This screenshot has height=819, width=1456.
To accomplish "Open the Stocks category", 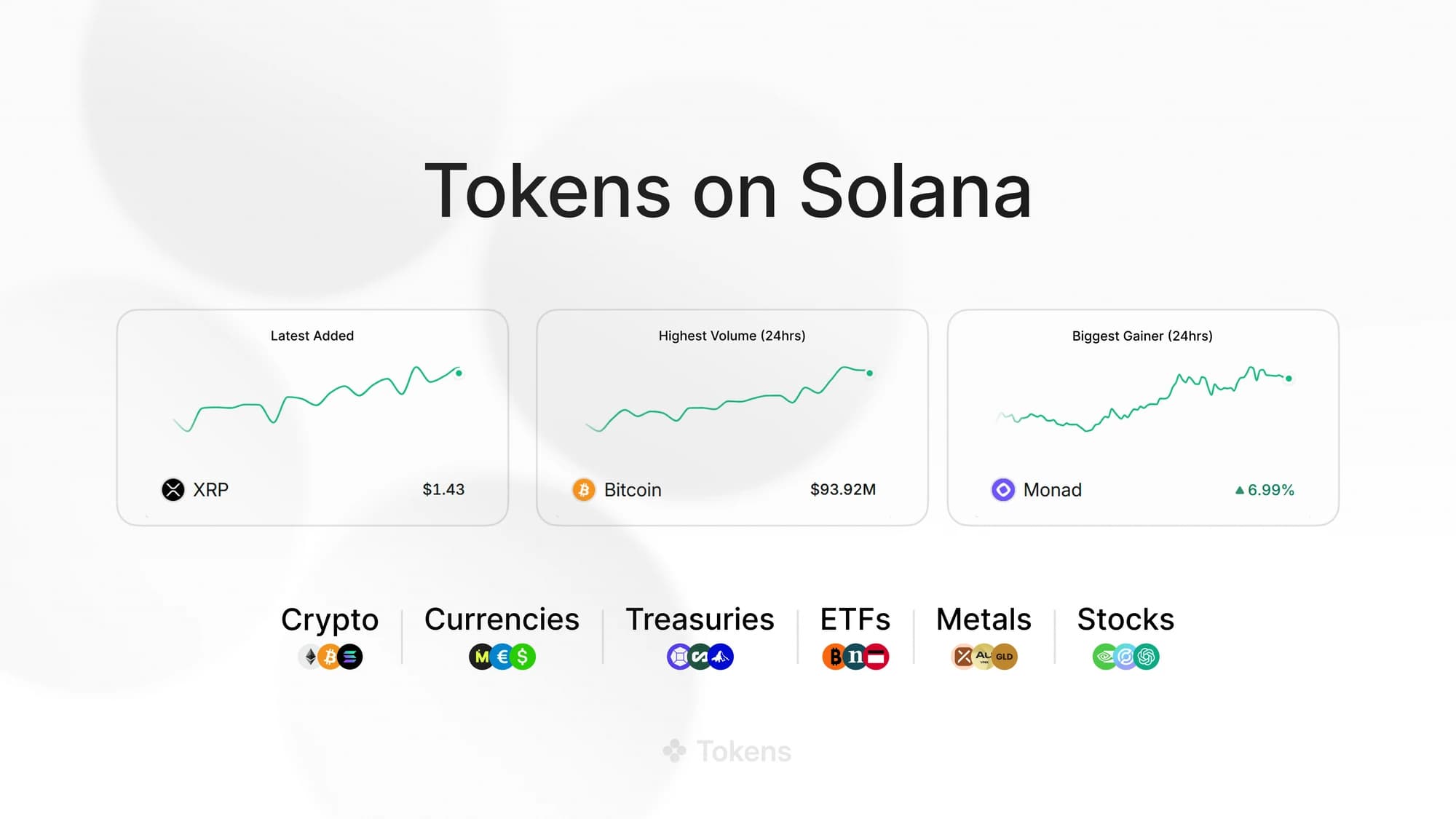I will tap(1125, 620).
